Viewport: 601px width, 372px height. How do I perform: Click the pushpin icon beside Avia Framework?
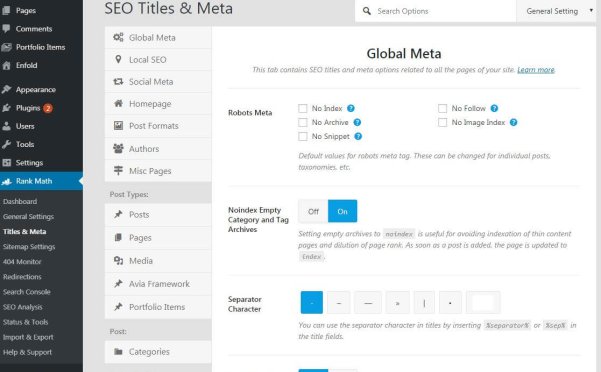(x=118, y=284)
